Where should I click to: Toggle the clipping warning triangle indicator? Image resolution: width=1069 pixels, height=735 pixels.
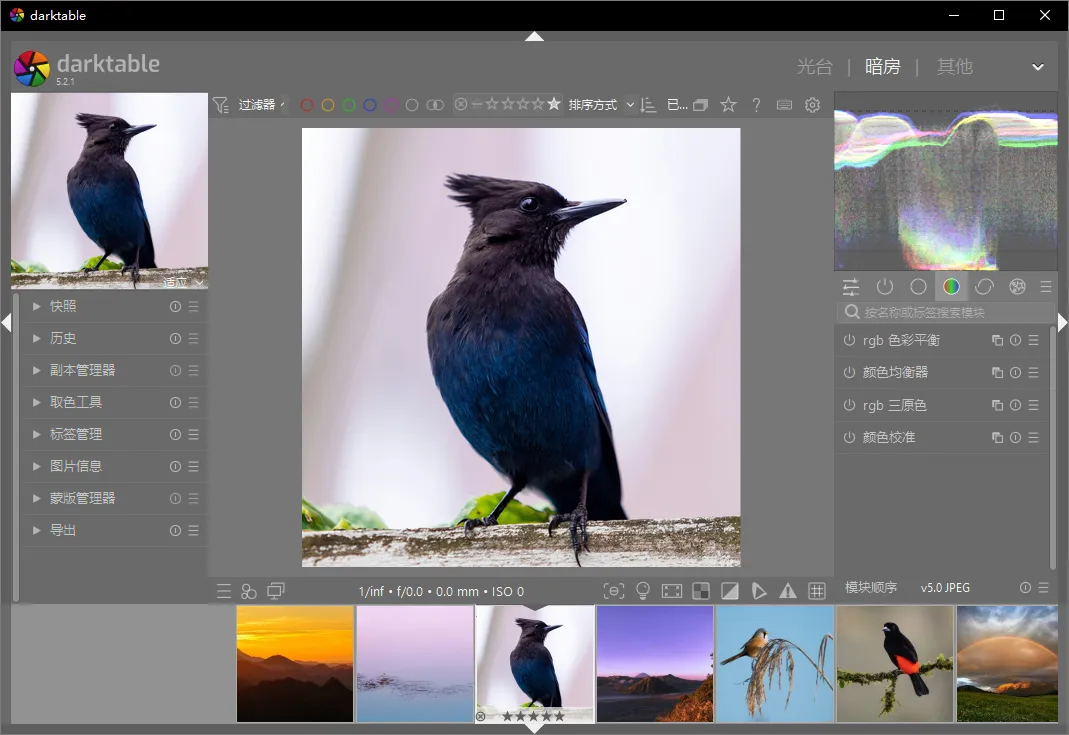pyautogui.click(x=788, y=591)
